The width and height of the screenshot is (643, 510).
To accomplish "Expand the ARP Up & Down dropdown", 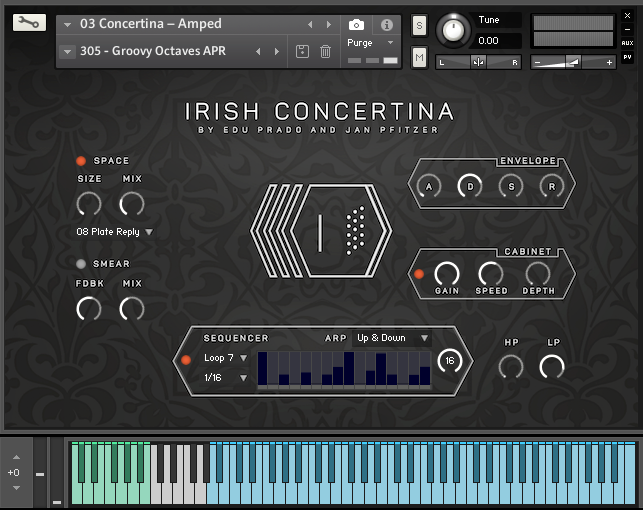I will [392, 338].
